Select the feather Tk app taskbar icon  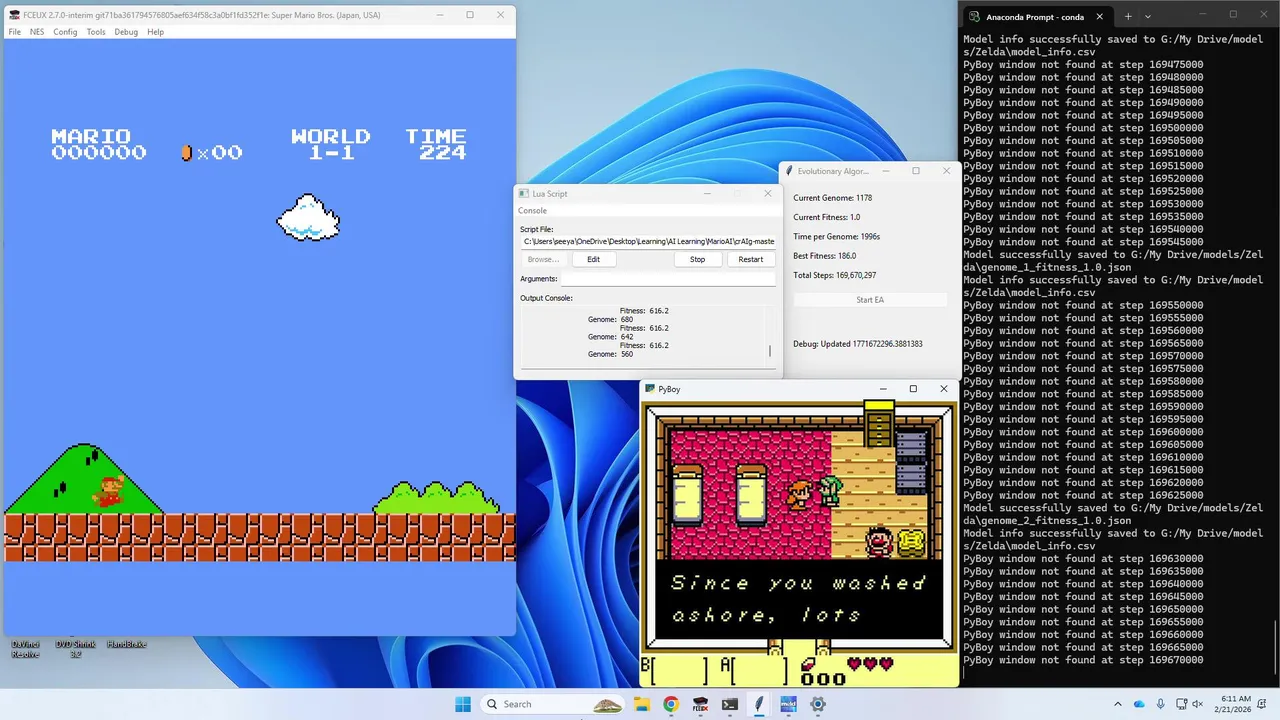click(759, 704)
